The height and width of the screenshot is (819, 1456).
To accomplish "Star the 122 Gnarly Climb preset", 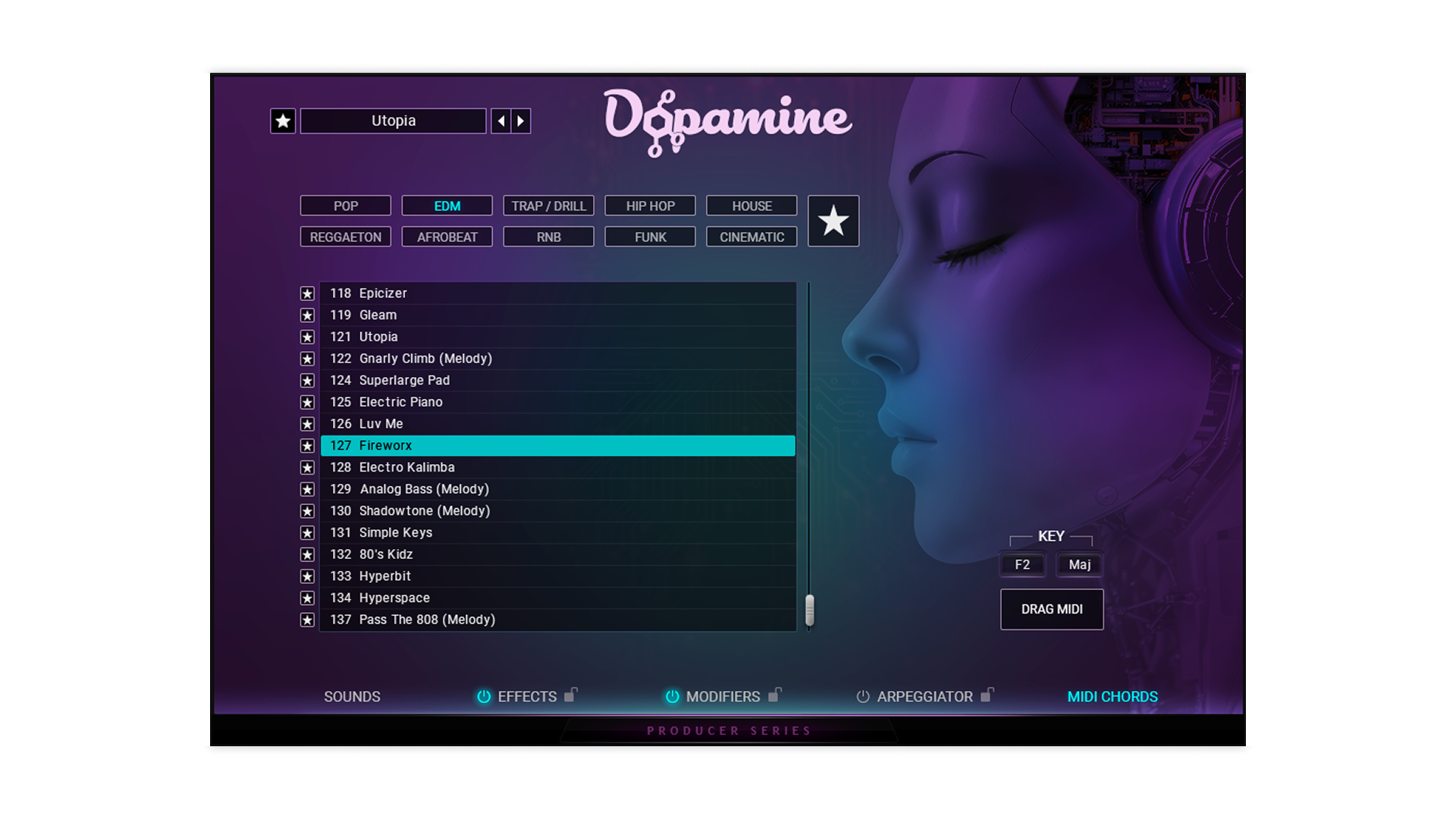I will tap(307, 359).
